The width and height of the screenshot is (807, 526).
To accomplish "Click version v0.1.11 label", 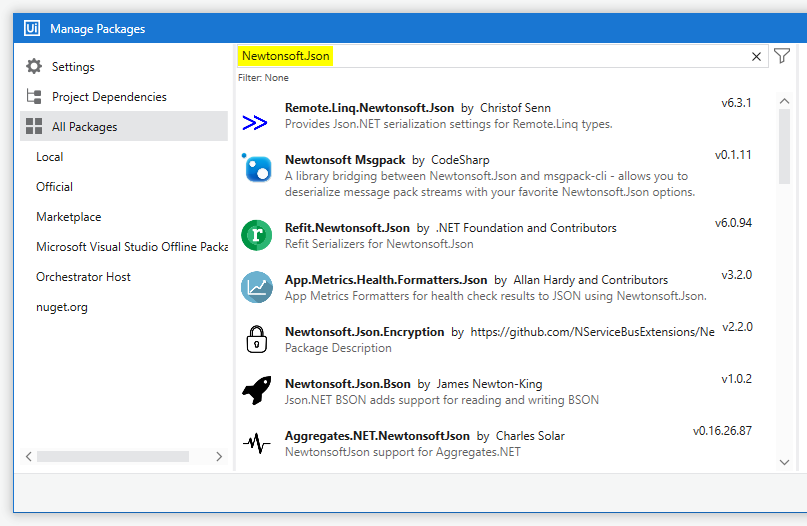I will 733,155.
